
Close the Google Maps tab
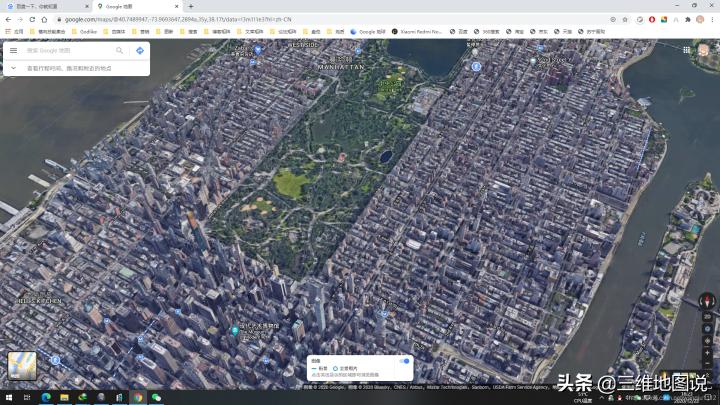coord(177,6)
